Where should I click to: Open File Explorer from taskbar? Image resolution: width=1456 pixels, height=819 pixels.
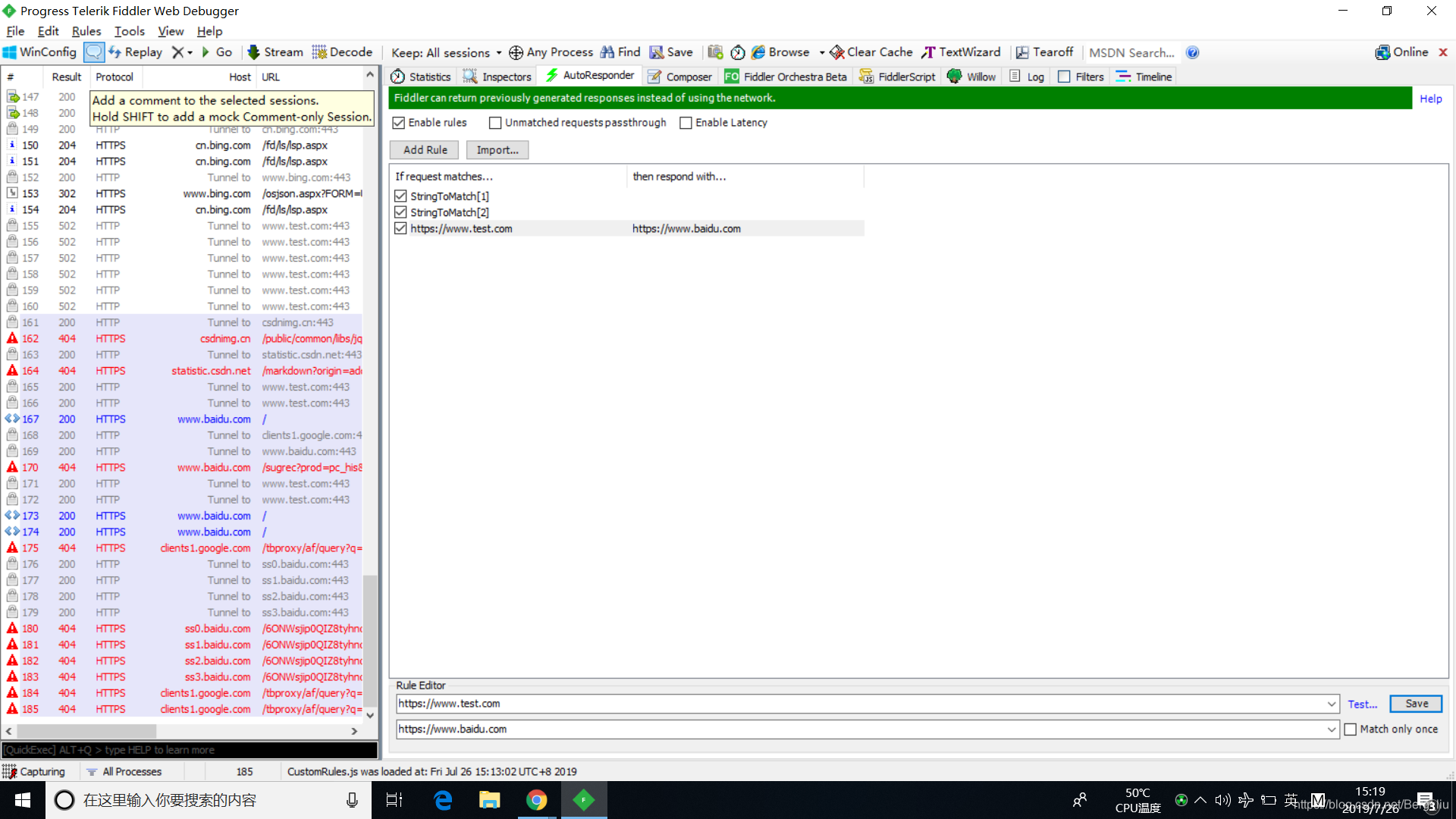point(489,800)
